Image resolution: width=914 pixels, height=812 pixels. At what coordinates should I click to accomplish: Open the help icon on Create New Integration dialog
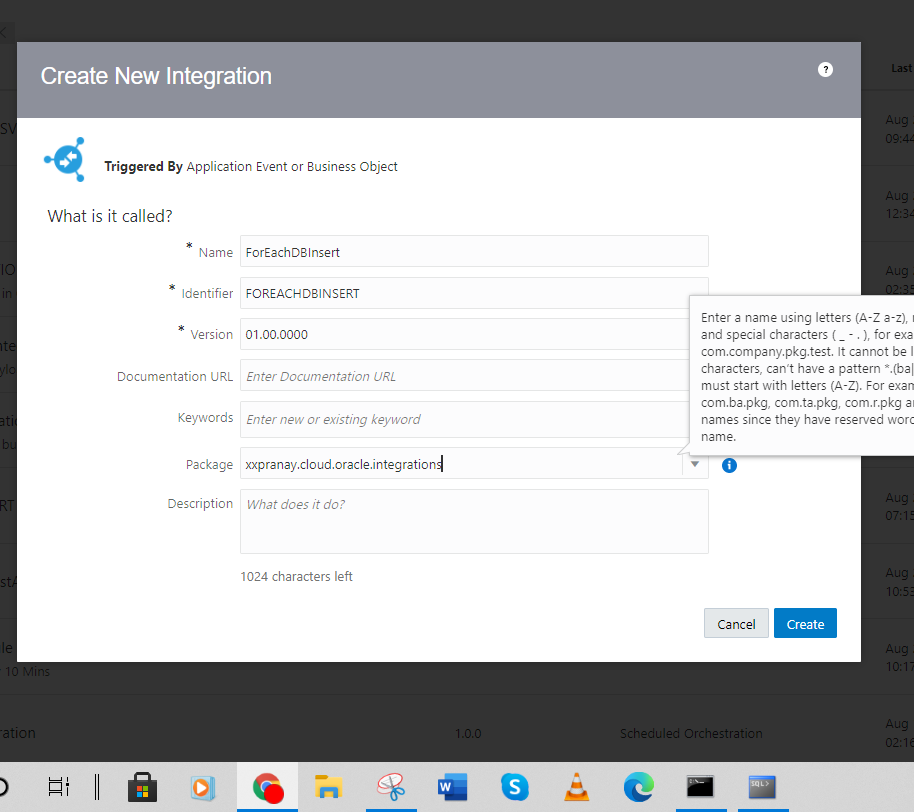tap(825, 69)
